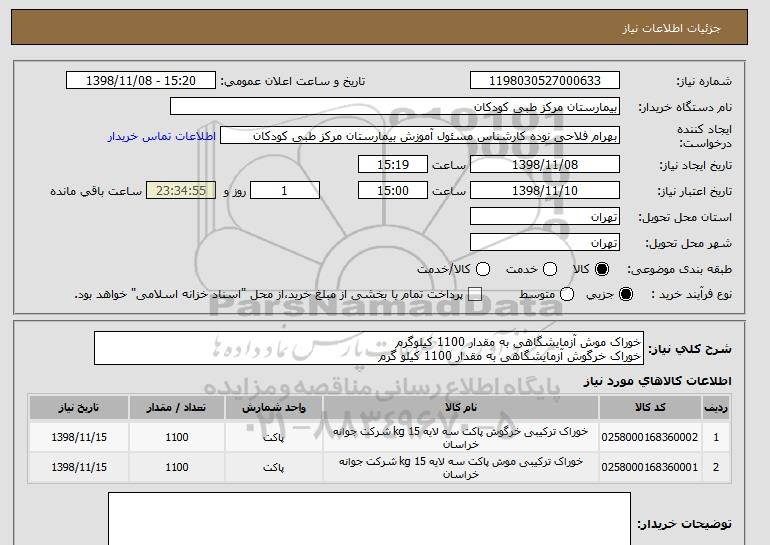Click the شماره نیاز field 1198030527000633
This screenshot has height=545, width=770.
[x=545, y=81]
